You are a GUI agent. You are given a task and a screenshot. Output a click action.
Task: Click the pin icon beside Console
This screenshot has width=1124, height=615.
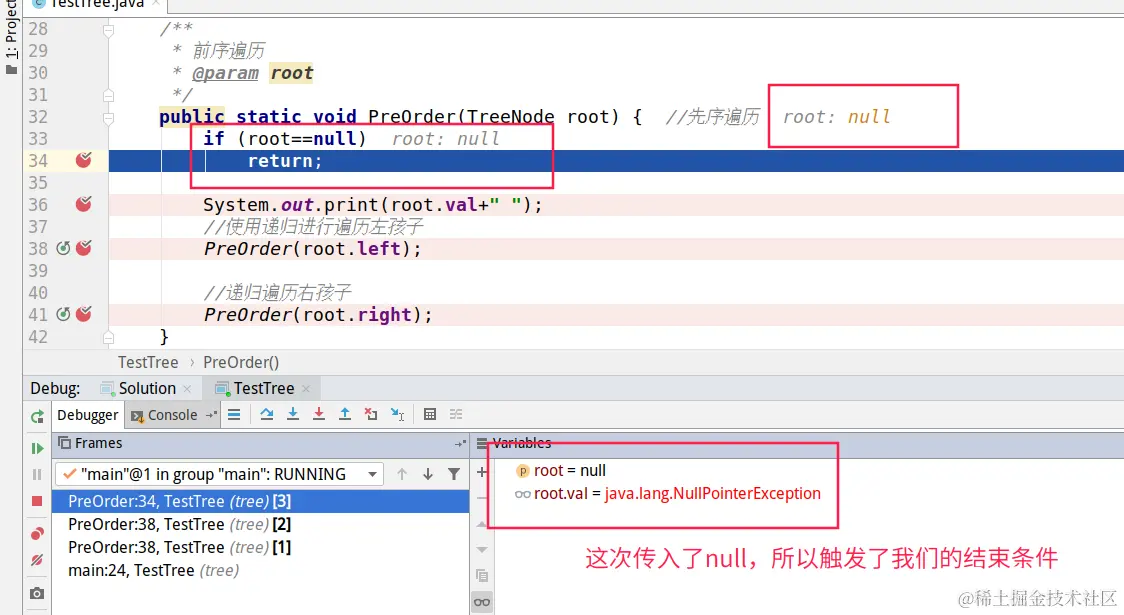pos(211,415)
